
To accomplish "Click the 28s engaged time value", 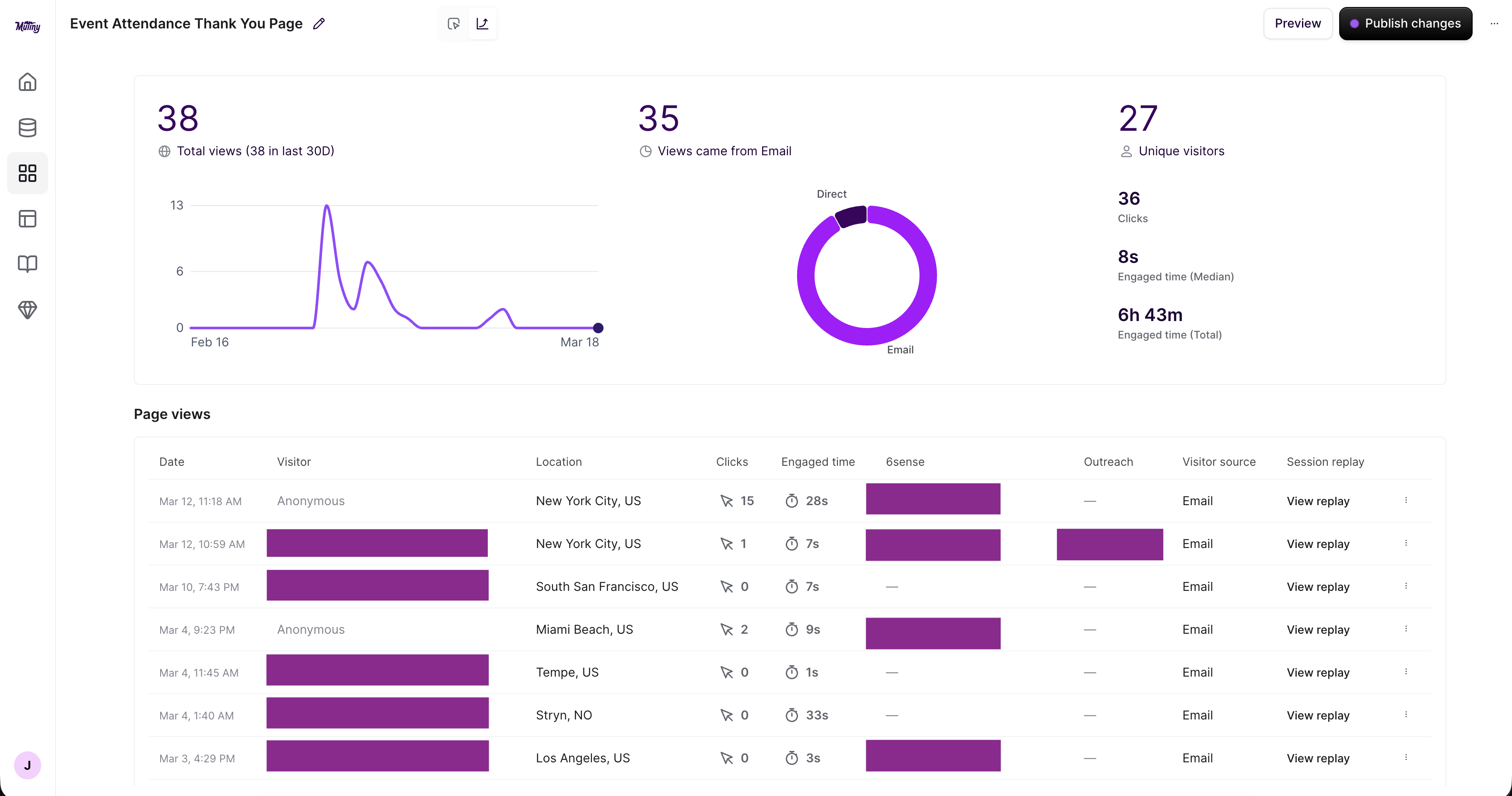I will (x=816, y=501).
